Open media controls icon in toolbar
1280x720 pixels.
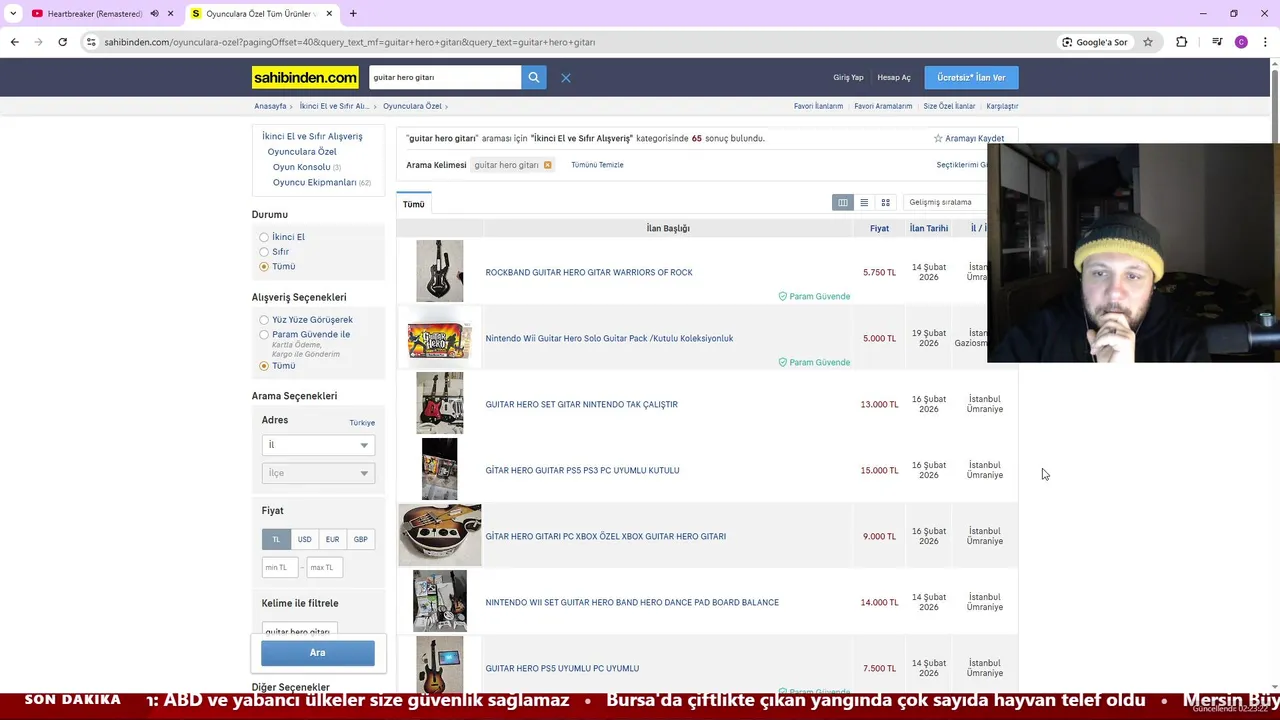(x=1217, y=42)
